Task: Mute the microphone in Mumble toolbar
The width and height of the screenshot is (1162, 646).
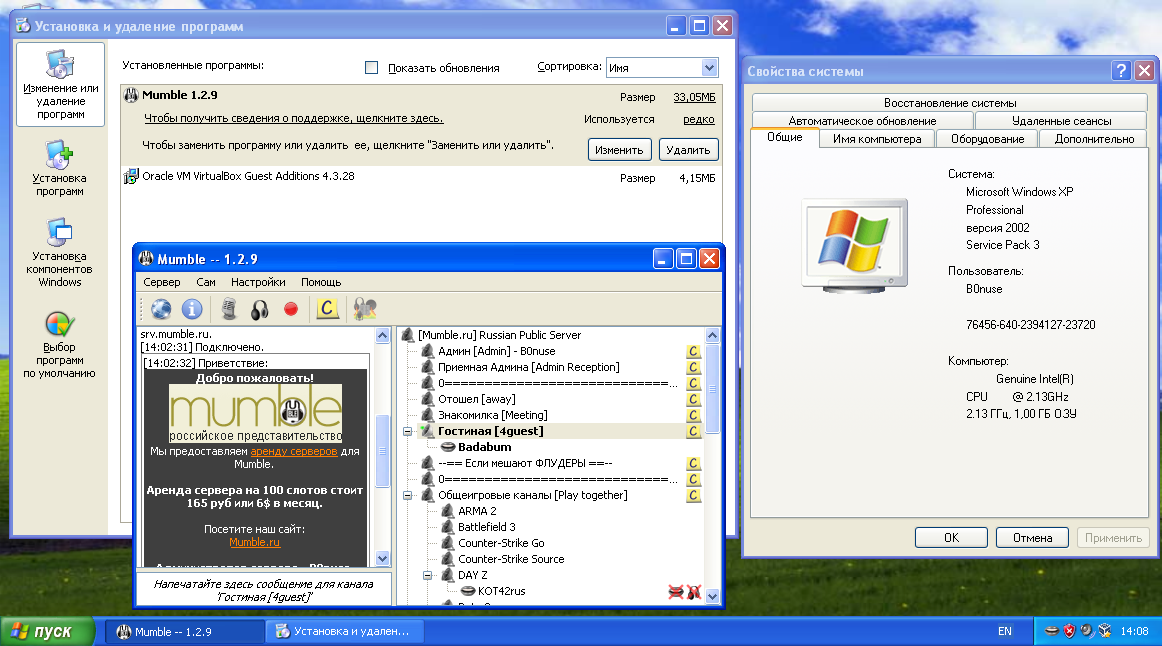Action: point(229,309)
